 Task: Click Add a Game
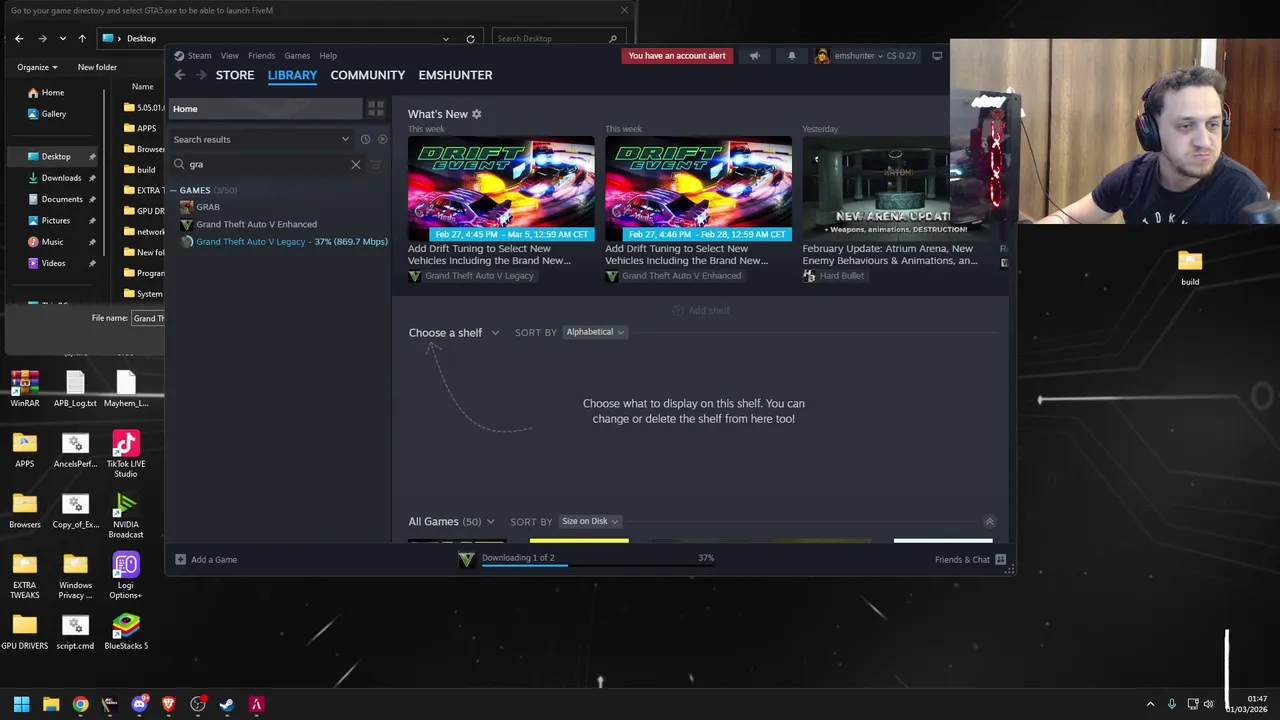point(206,560)
